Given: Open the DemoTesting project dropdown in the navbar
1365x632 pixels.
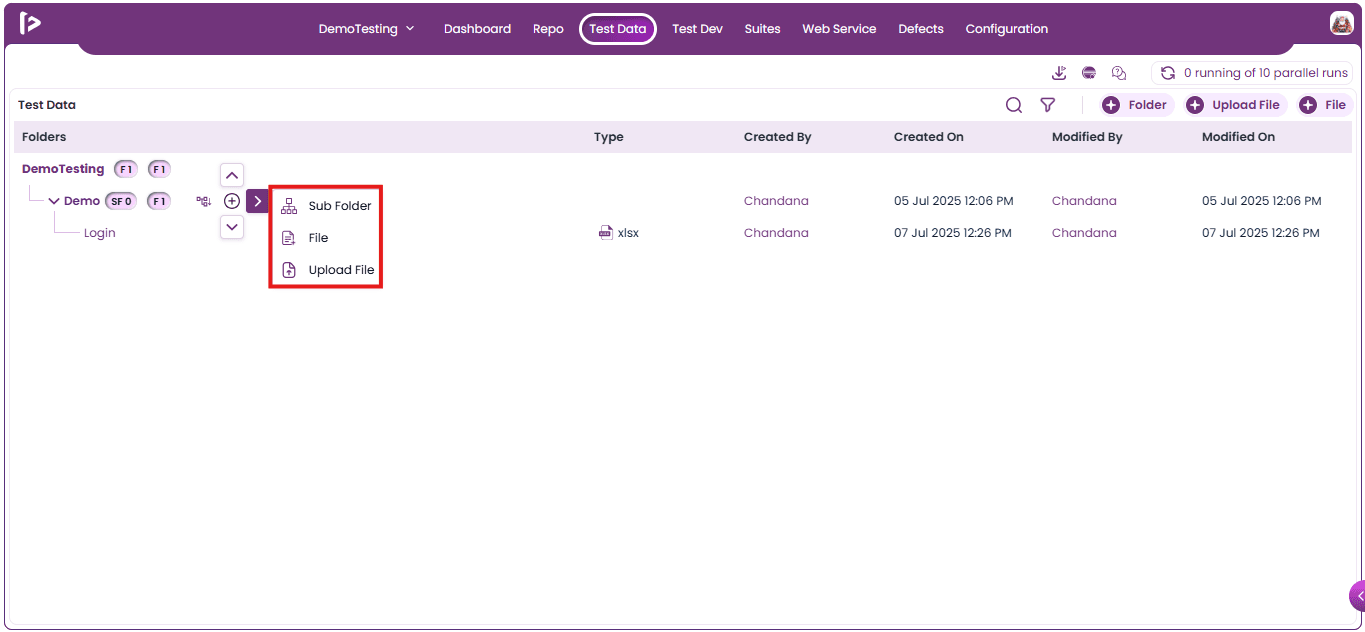Looking at the screenshot, I should point(366,29).
